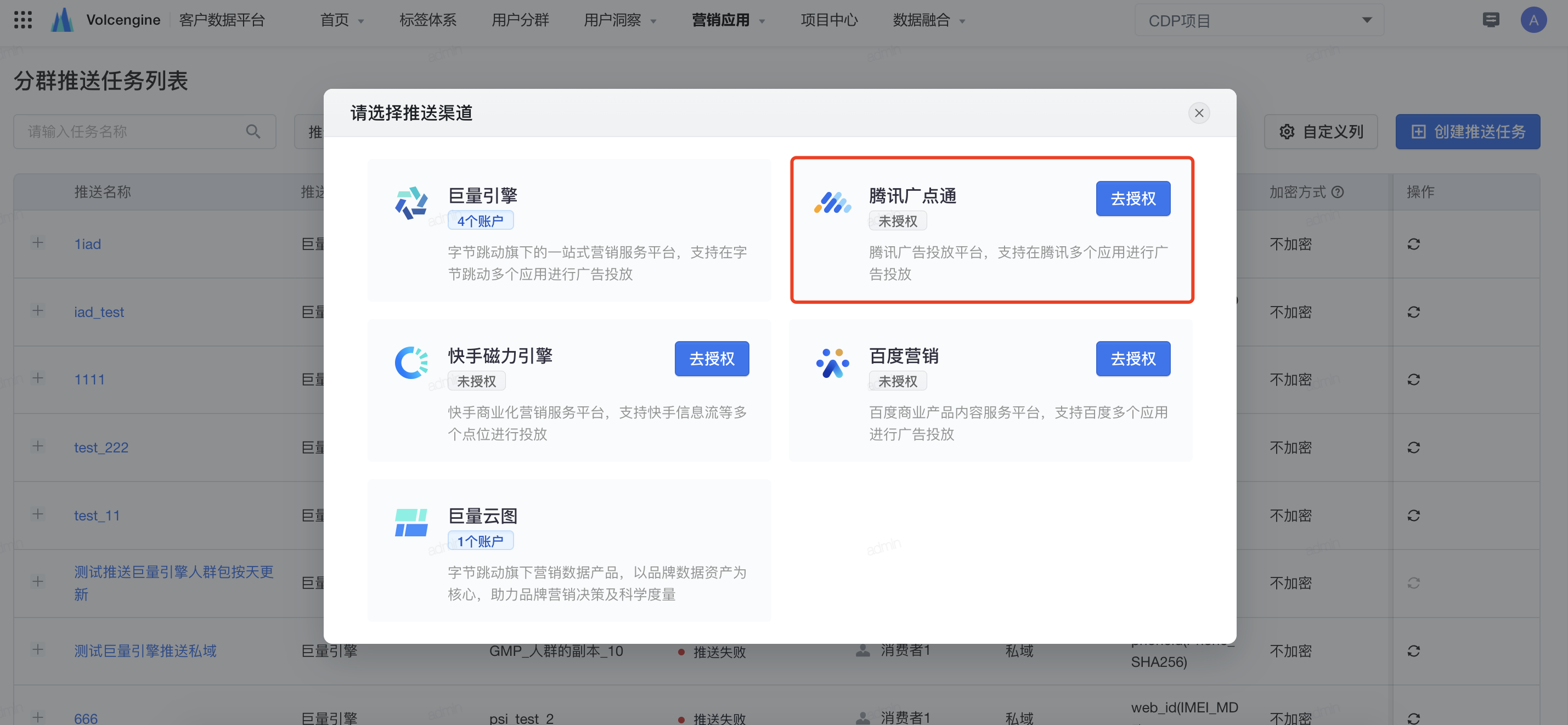The image size is (1568, 725).
Task: Click the 操作 column header
Action: pos(1420,192)
